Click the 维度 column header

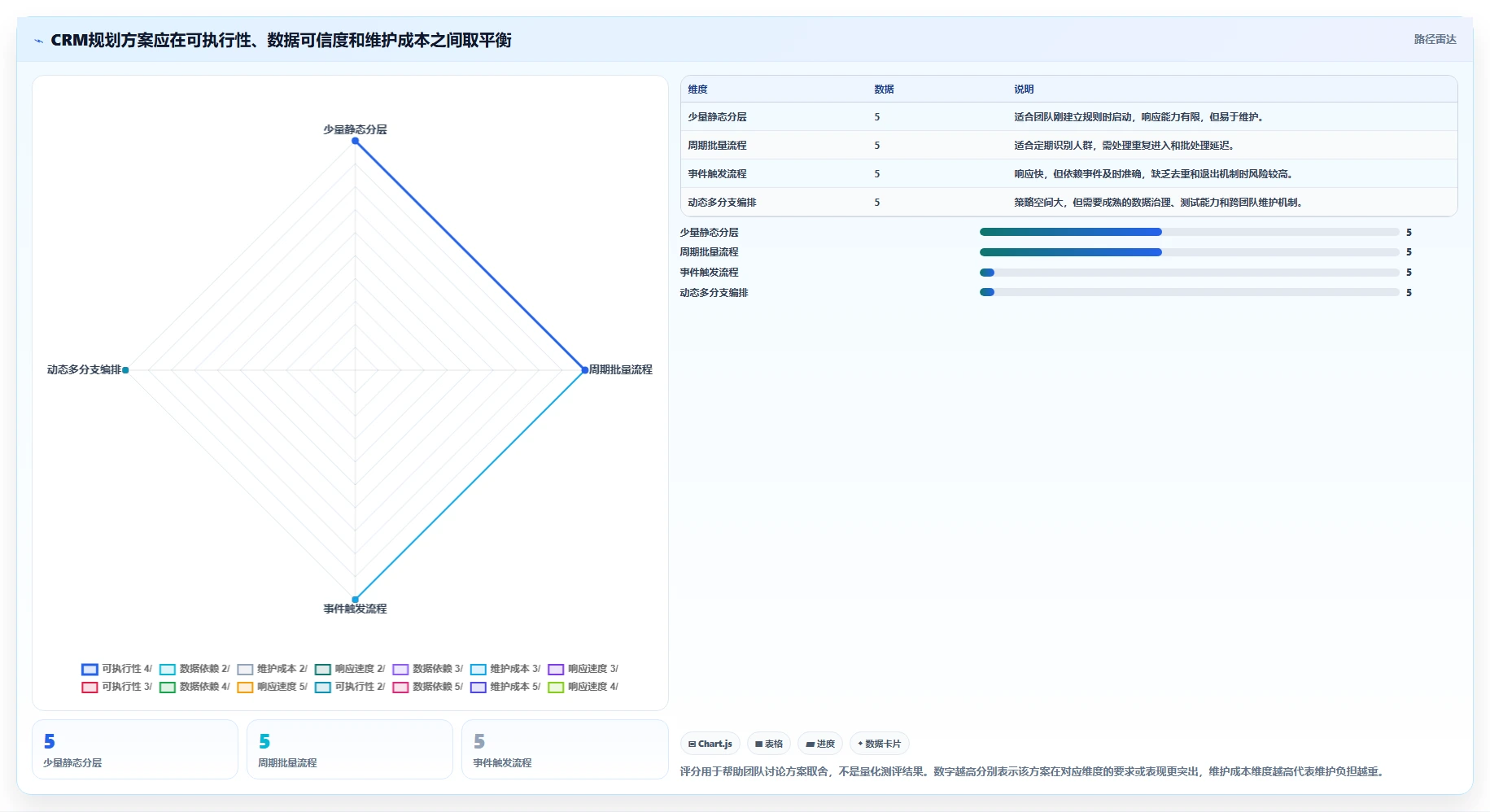(x=697, y=89)
